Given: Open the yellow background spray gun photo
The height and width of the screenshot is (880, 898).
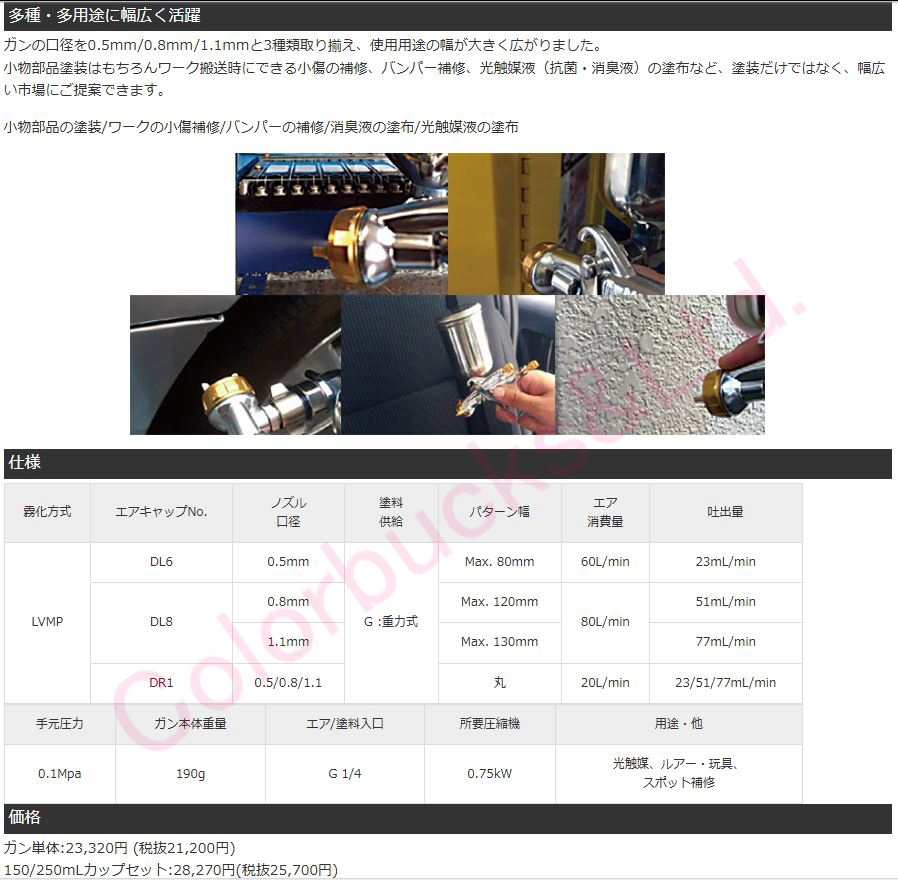Looking at the screenshot, I should (556, 223).
